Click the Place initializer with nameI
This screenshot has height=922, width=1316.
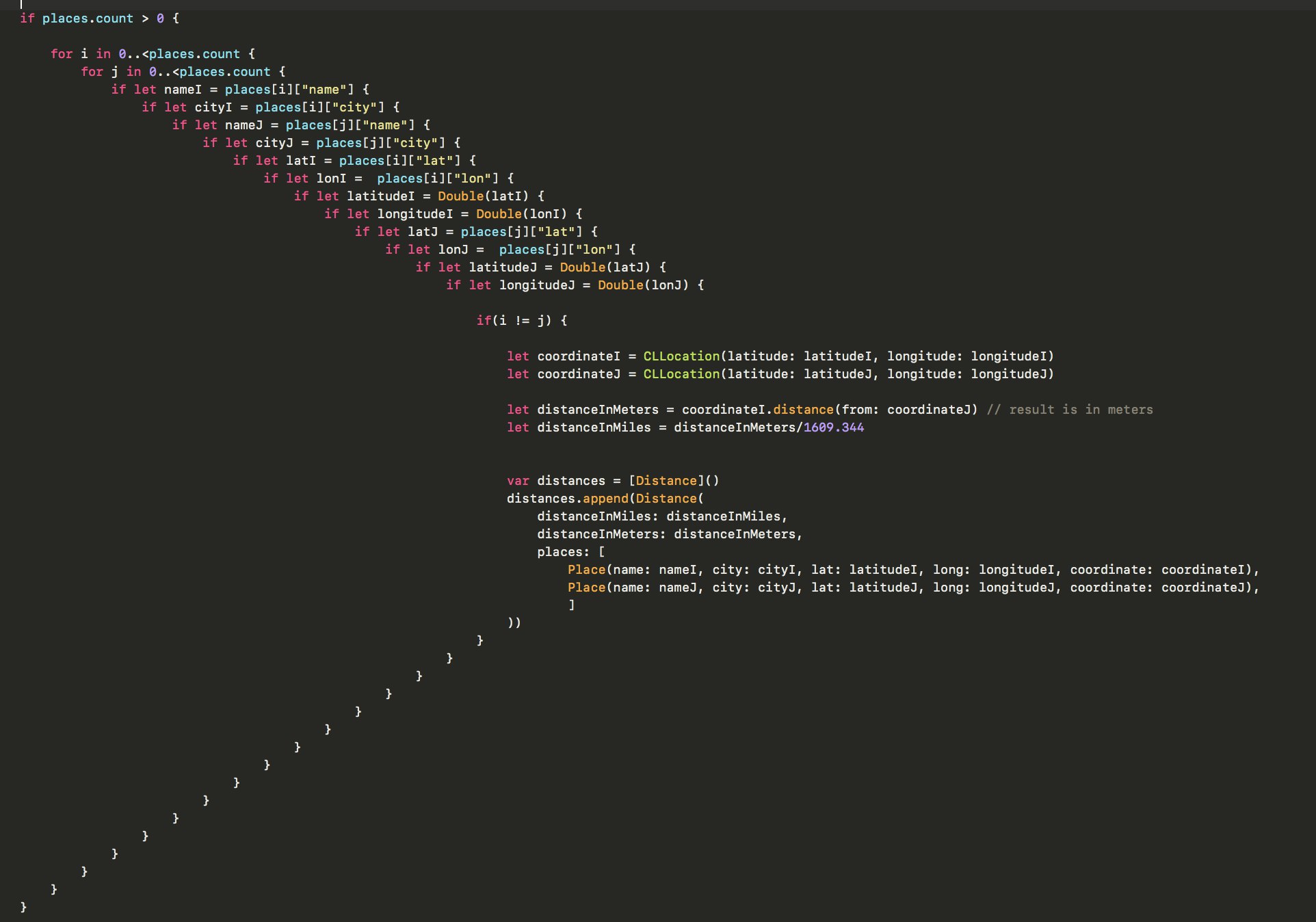click(x=586, y=570)
